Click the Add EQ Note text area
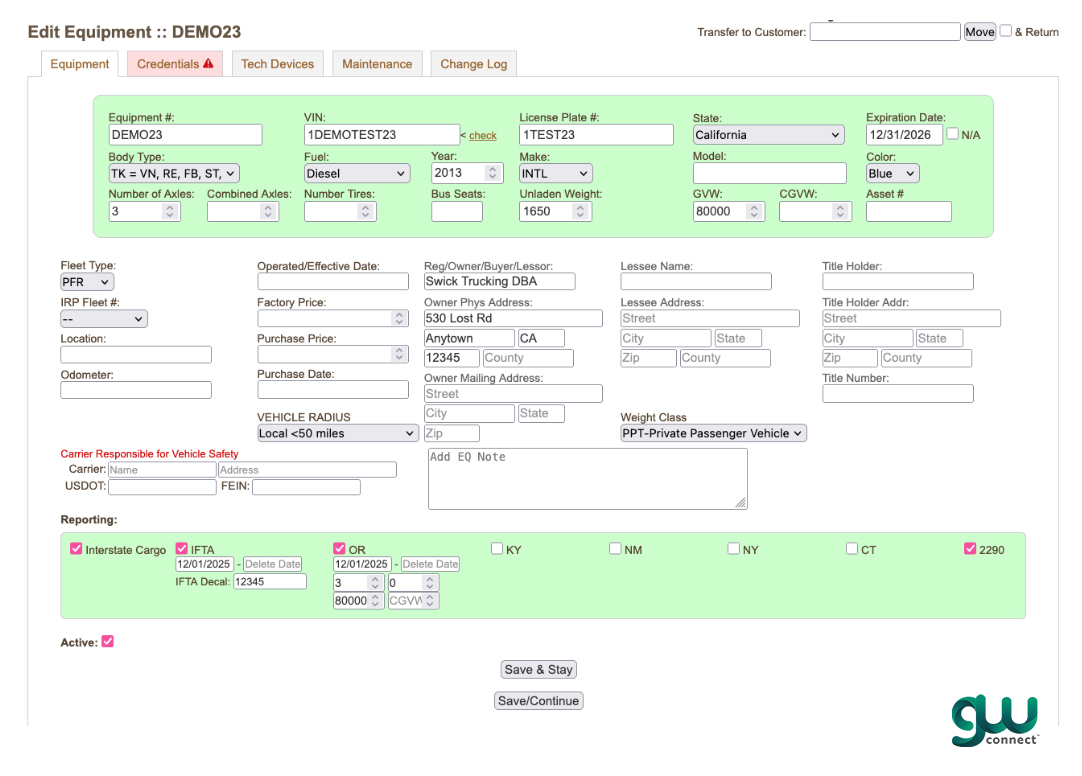1082x776 pixels. 587,478
